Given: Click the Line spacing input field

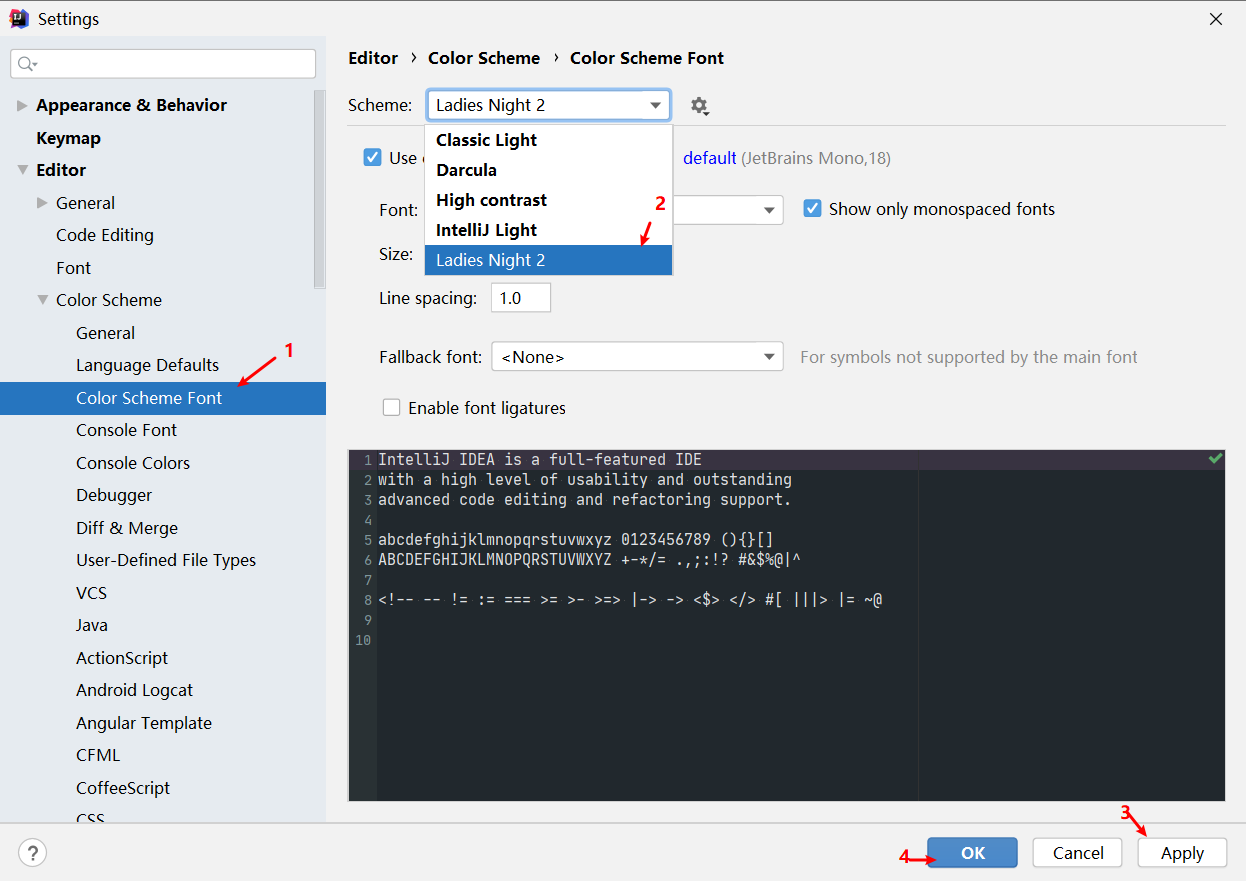Looking at the screenshot, I should coord(521,298).
